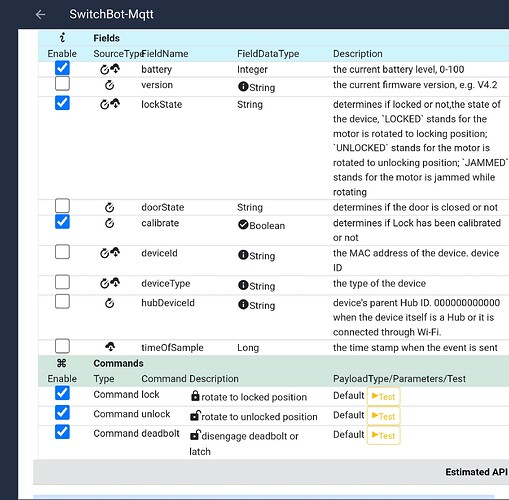
Task: Click the calibrate row polling icon
Action: [110, 223]
